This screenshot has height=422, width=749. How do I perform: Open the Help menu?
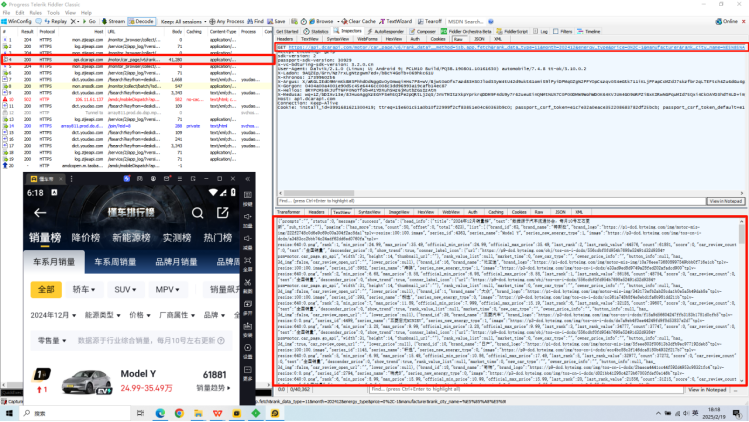click(86, 13)
